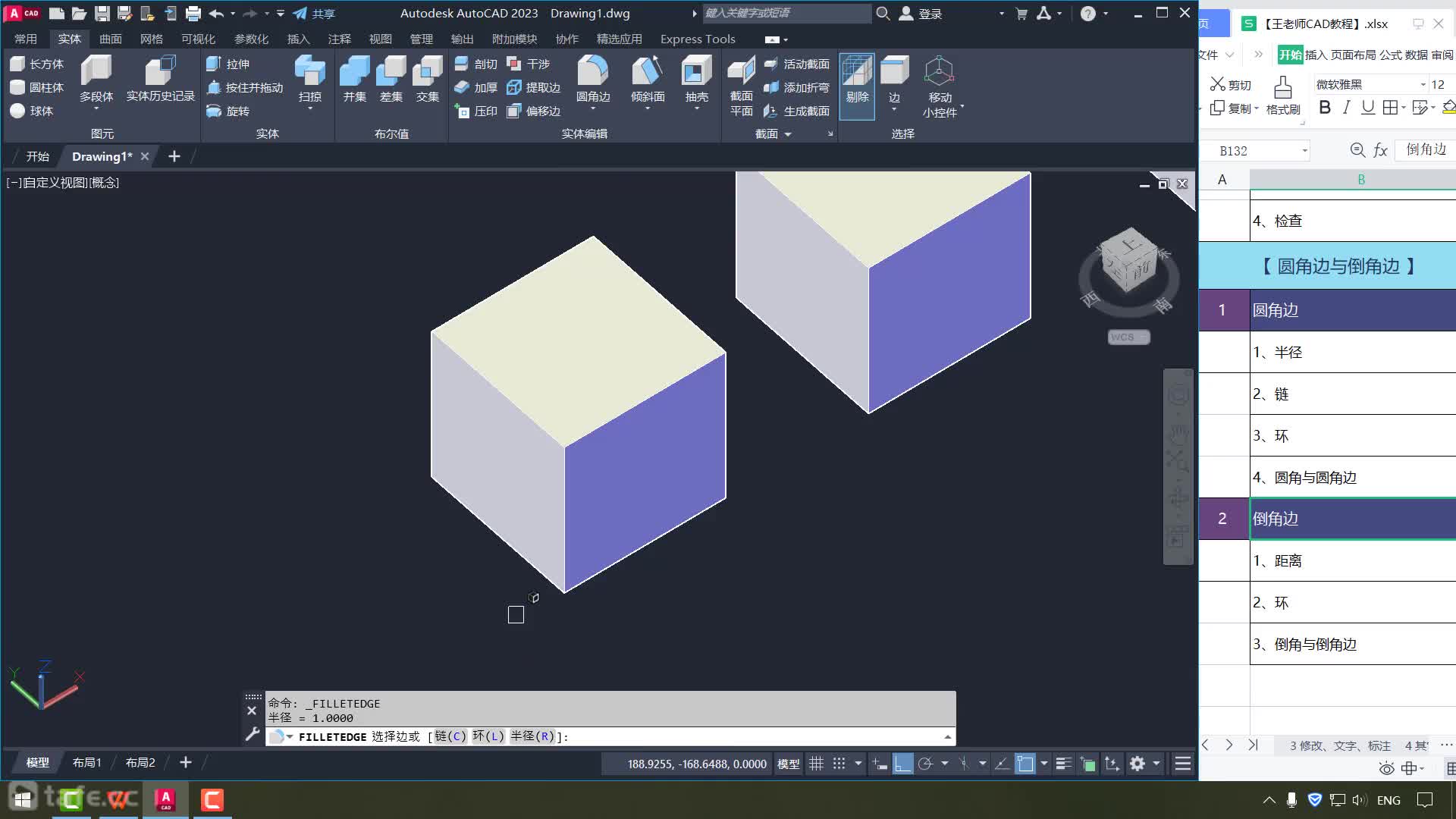The height and width of the screenshot is (819, 1456).
Task: Toggle lineweight display in status bar
Action: click(1063, 764)
